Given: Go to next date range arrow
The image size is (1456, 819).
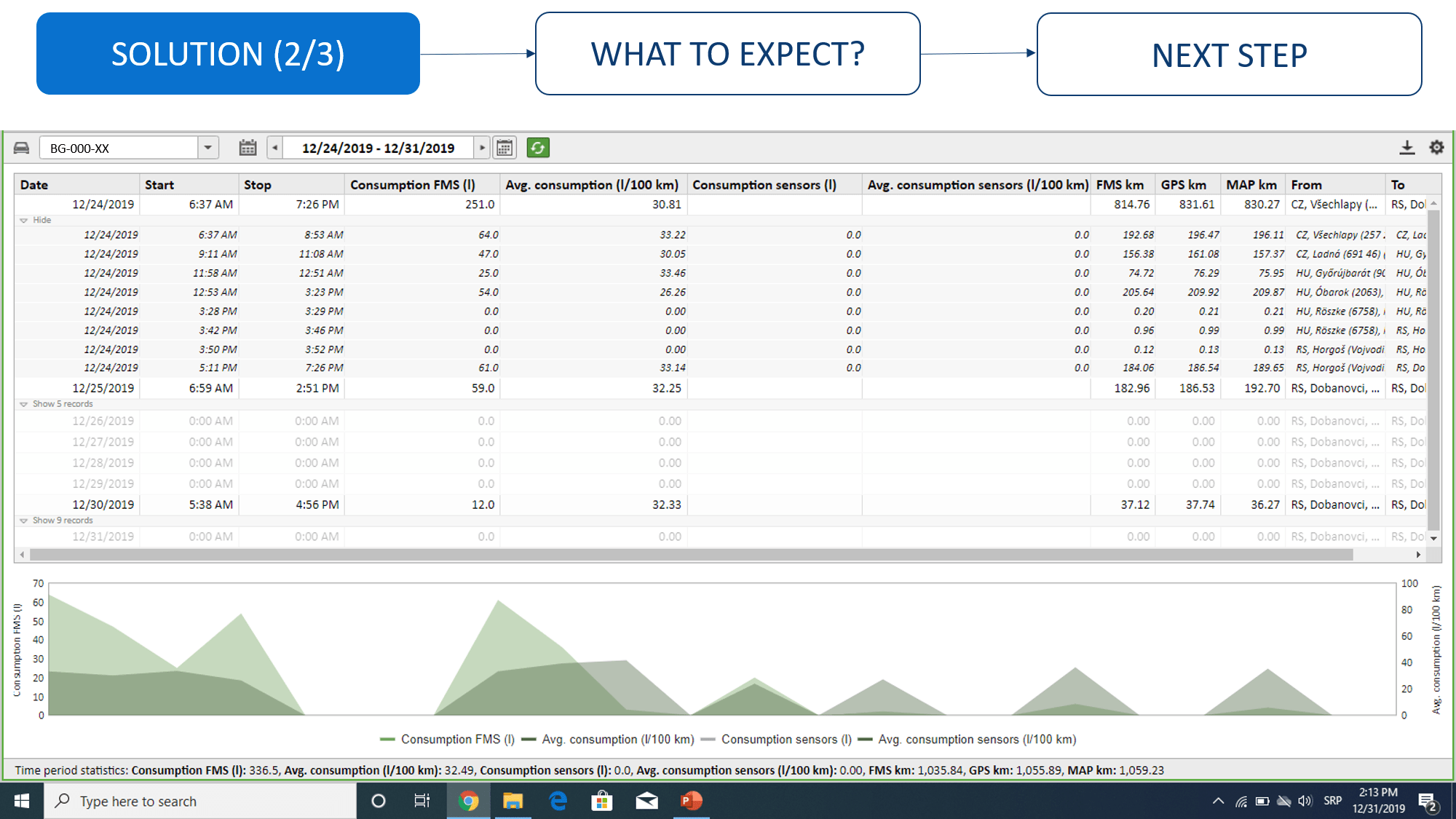Looking at the screenshot, I should tap(482, 148).
